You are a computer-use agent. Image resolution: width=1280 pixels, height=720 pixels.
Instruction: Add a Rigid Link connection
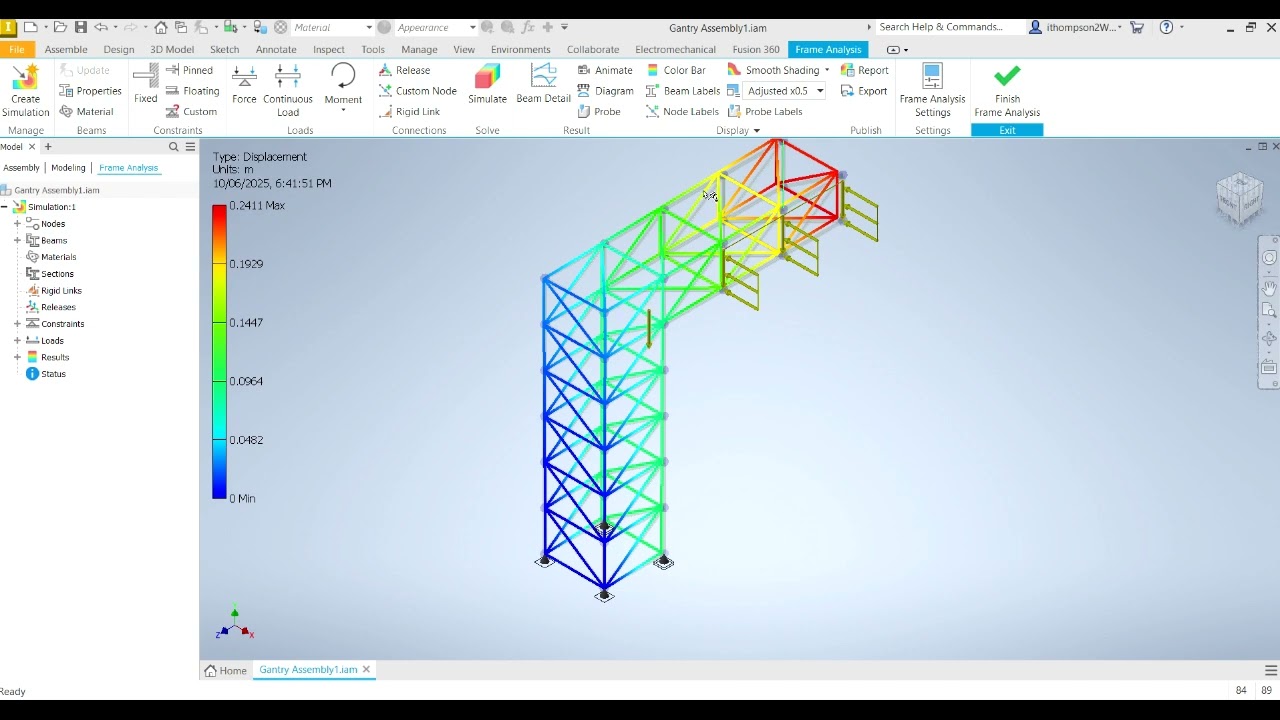[x=409, y=112]
